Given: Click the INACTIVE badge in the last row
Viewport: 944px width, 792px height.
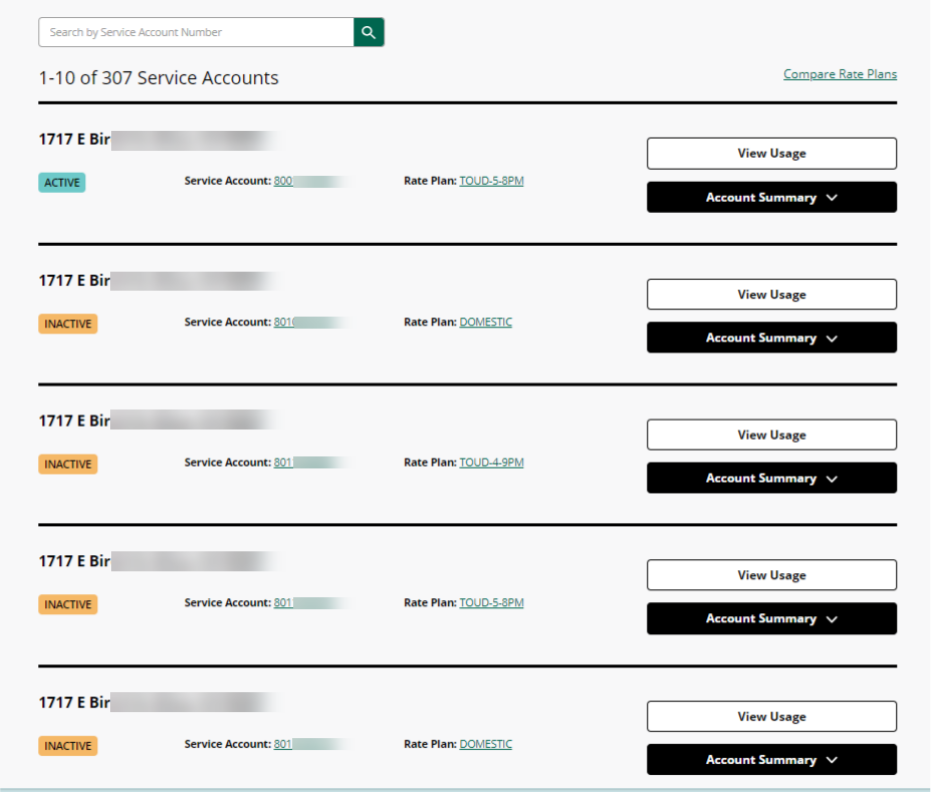Looking at the screenshot, I should click(68, 746).
